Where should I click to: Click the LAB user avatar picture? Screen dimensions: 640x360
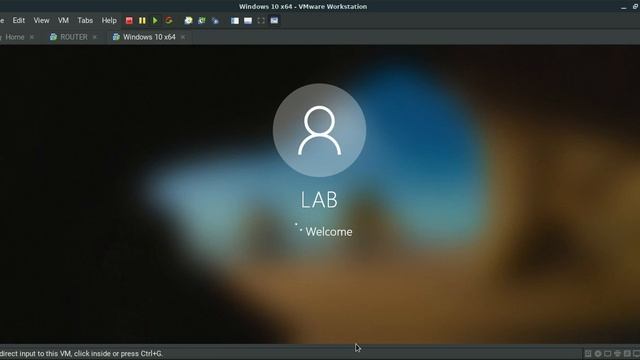click(x=319, y=130)
